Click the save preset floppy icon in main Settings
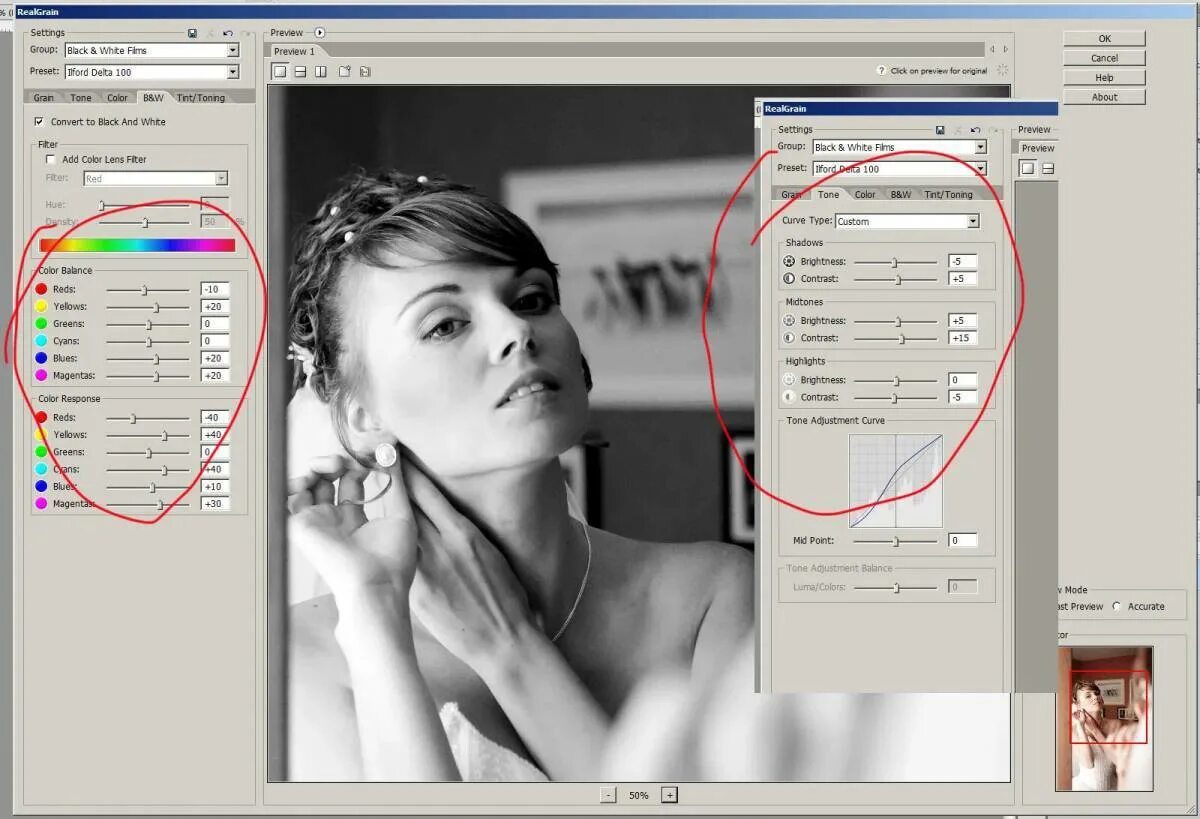The width and height of the screenshot is (1200, 819). click(x=192, y=33)
